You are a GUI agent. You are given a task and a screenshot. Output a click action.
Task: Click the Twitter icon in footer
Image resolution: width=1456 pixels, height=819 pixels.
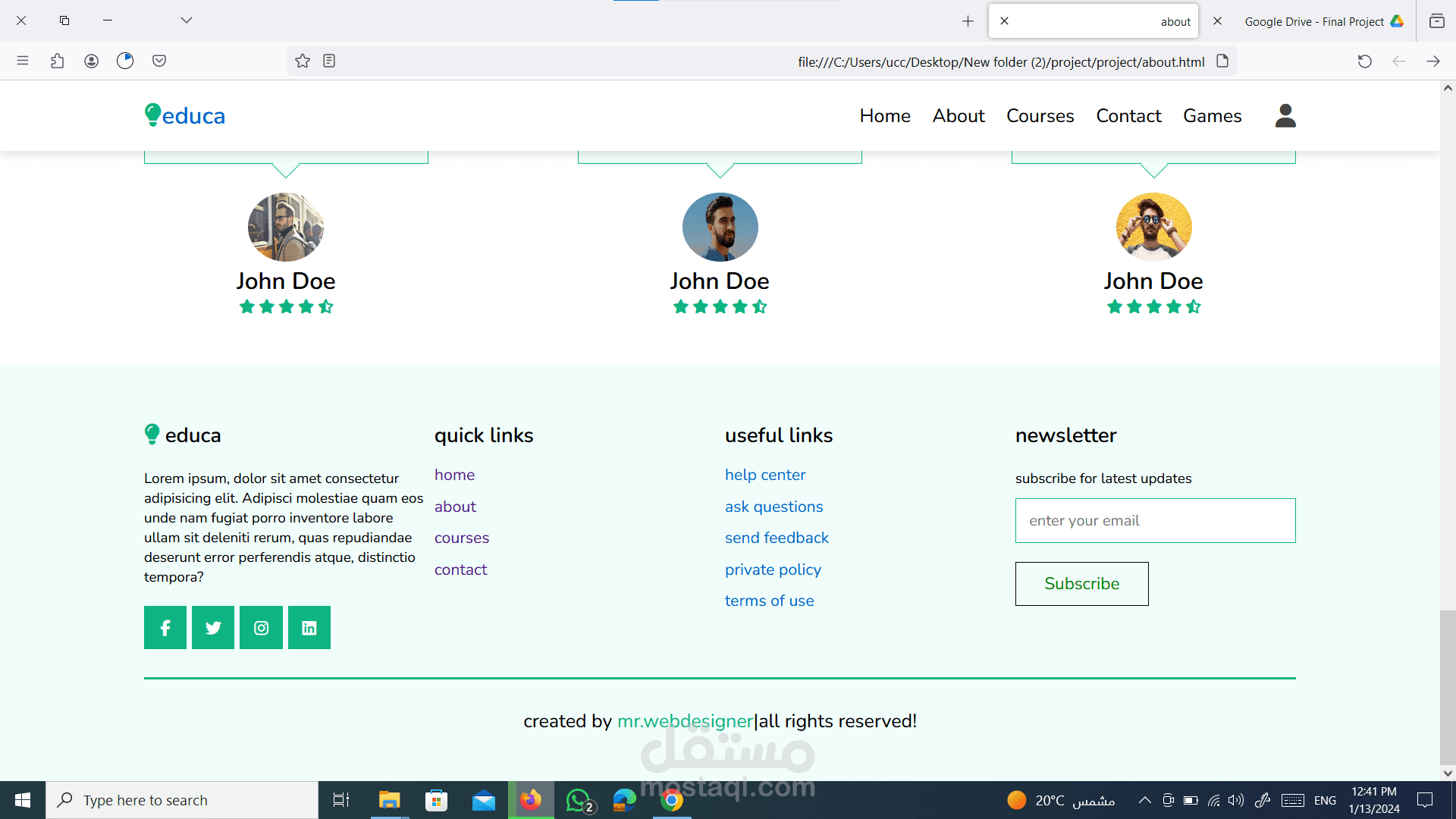click(x=213, y=628)
